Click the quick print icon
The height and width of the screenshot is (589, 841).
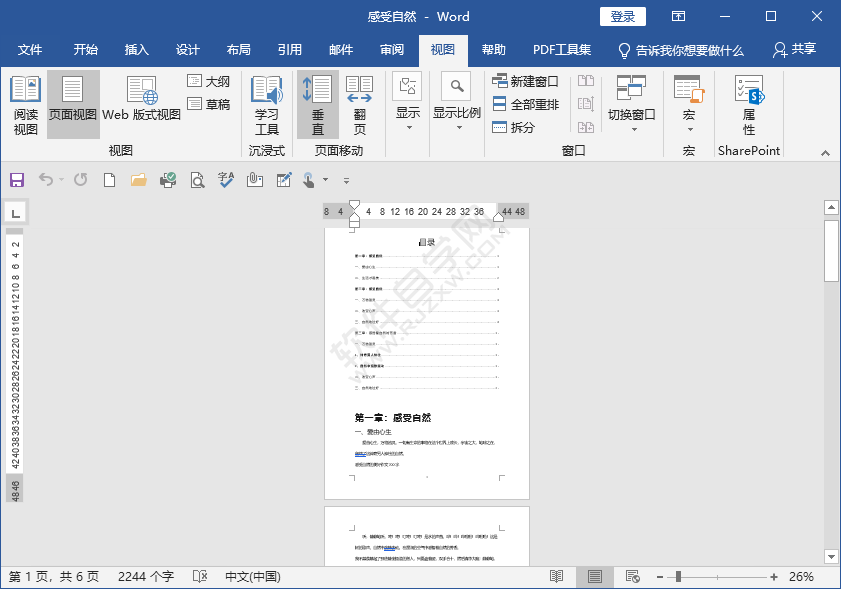tap(168, 180)
